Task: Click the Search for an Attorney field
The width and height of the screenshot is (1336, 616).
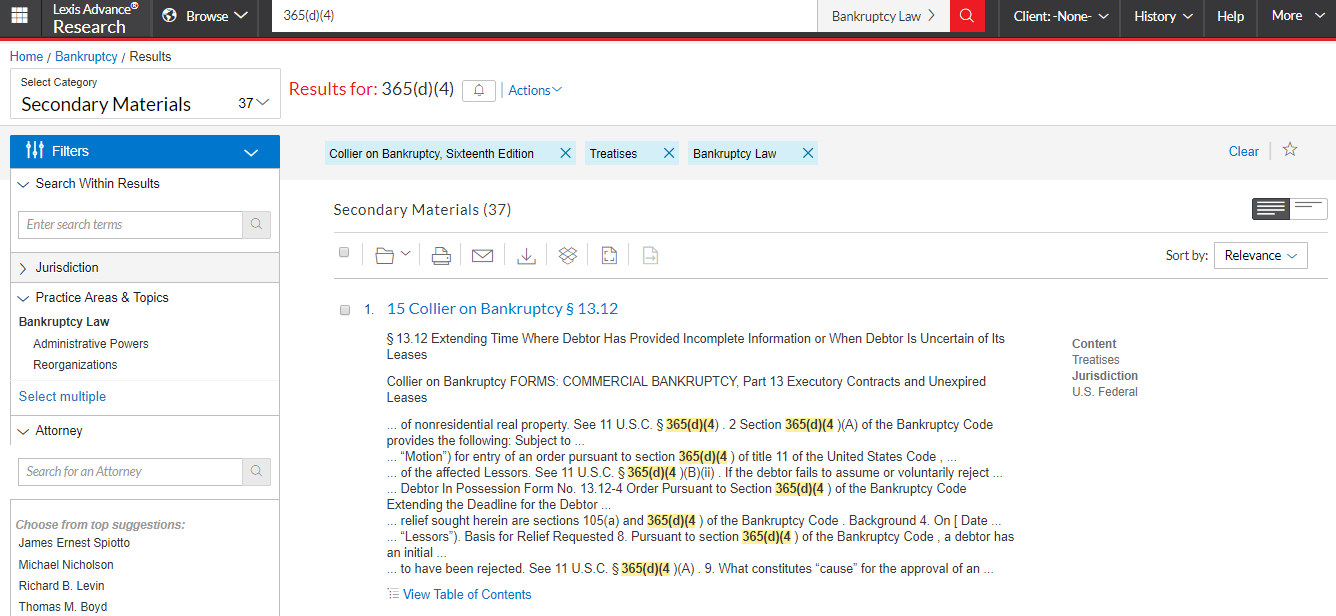Action: [130, 471]
